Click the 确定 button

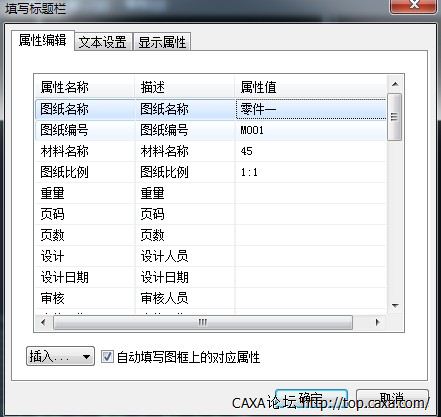[311, 398]
